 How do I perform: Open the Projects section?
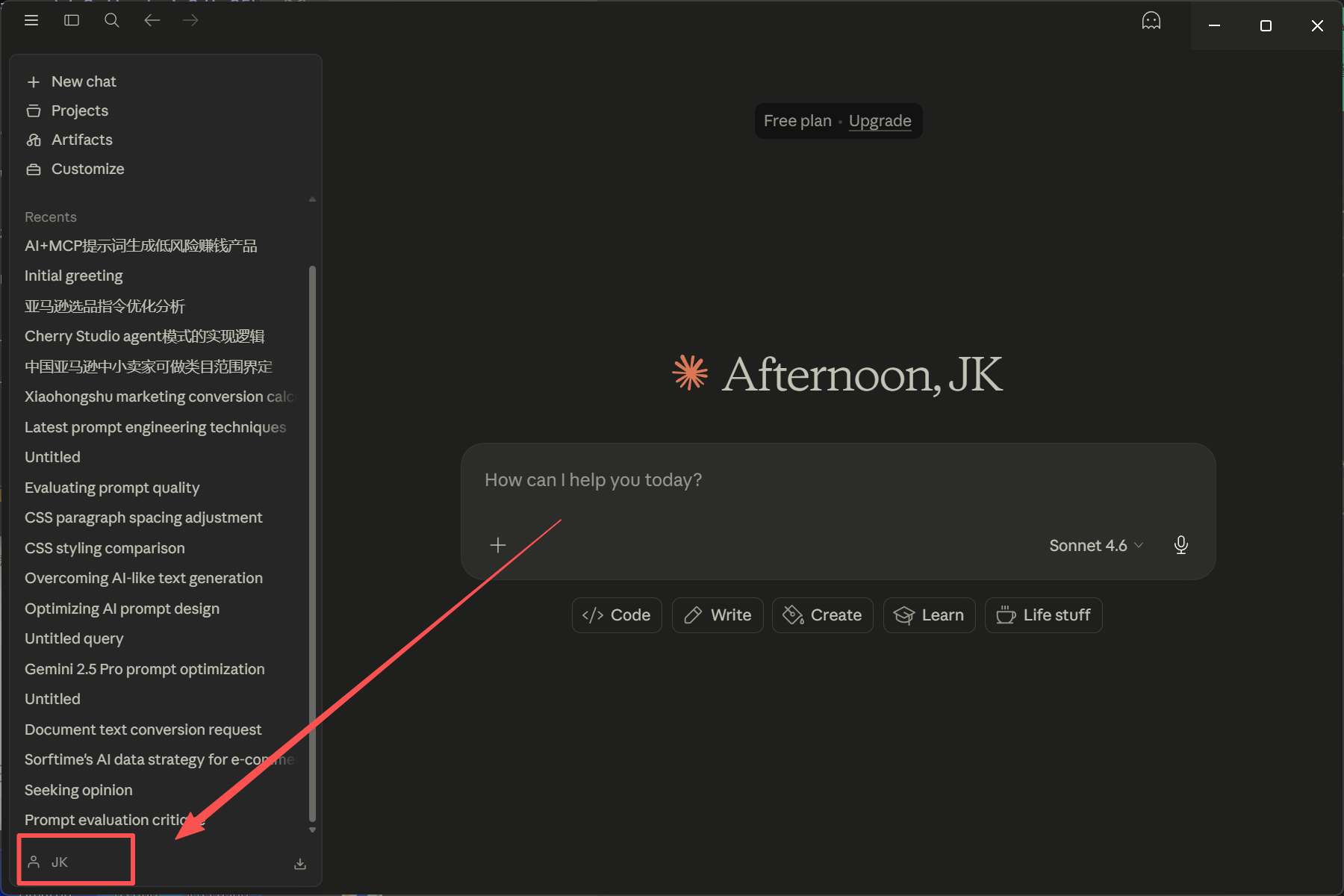tap(79, 111)
